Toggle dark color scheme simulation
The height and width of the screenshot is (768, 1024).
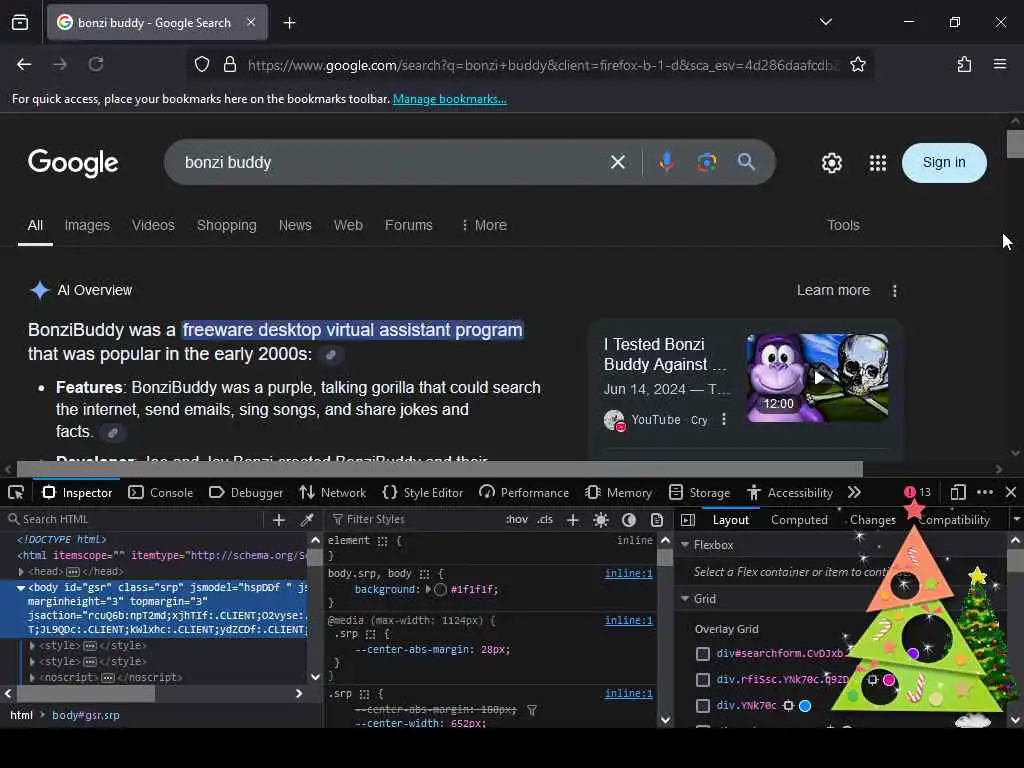629,520
